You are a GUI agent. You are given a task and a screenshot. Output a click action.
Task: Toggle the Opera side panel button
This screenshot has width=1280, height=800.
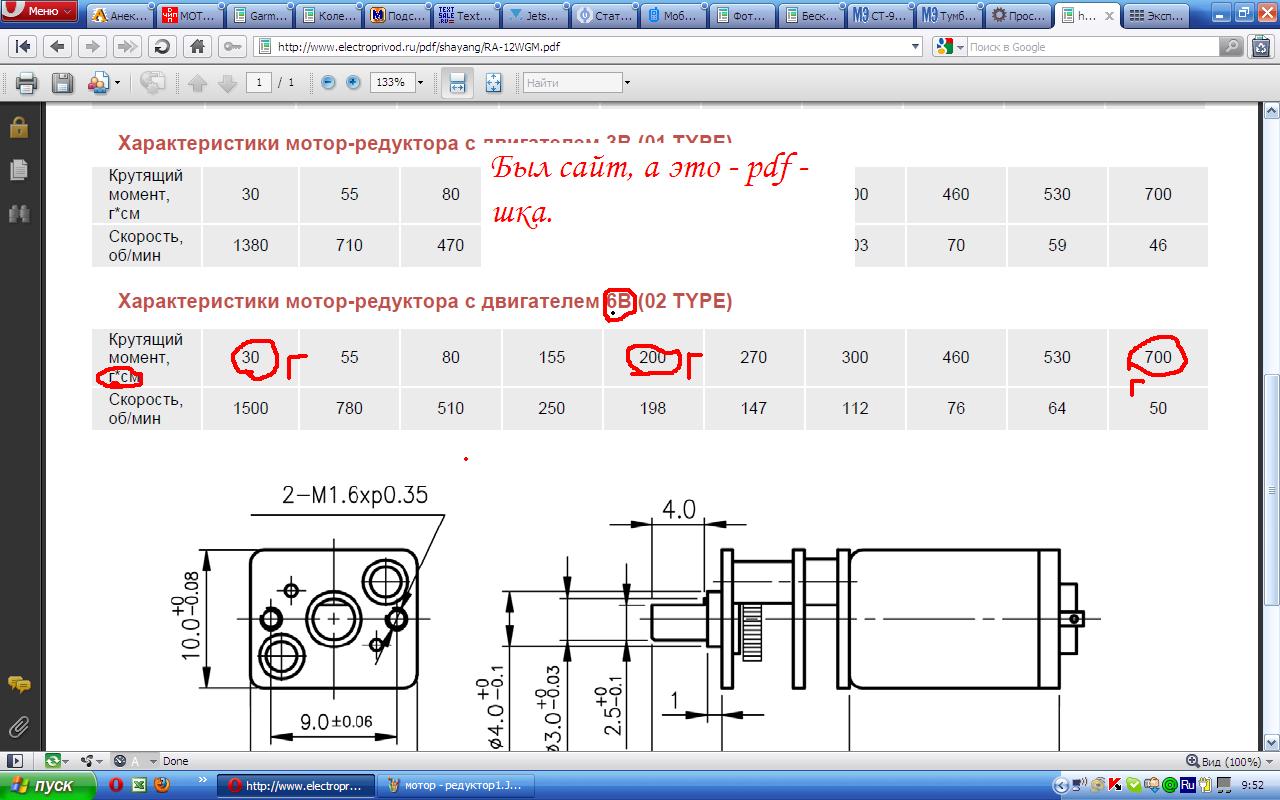15,761
